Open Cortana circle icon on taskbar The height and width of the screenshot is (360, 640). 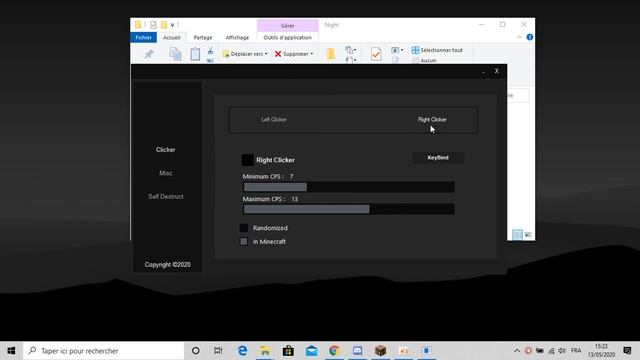(x=196, y=351)
